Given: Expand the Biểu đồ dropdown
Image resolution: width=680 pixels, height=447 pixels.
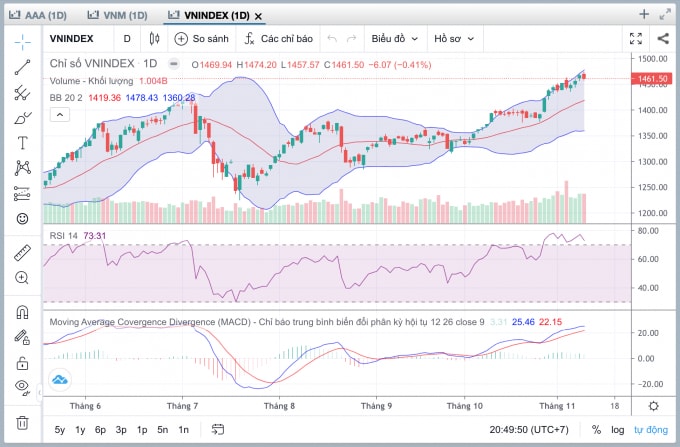Looking at the screenshot, I should click(395, 39).
